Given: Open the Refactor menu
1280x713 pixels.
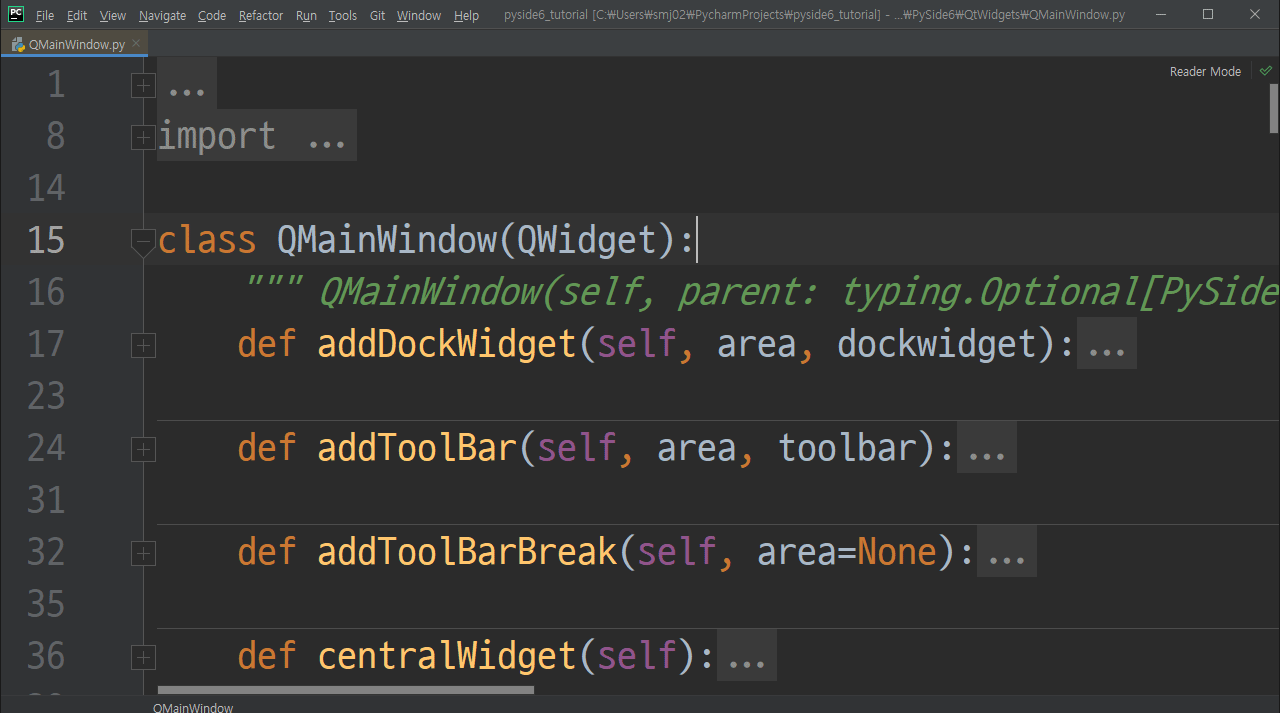Looking at the screenshot, I should pyautogui.click(x=261, y=15).
